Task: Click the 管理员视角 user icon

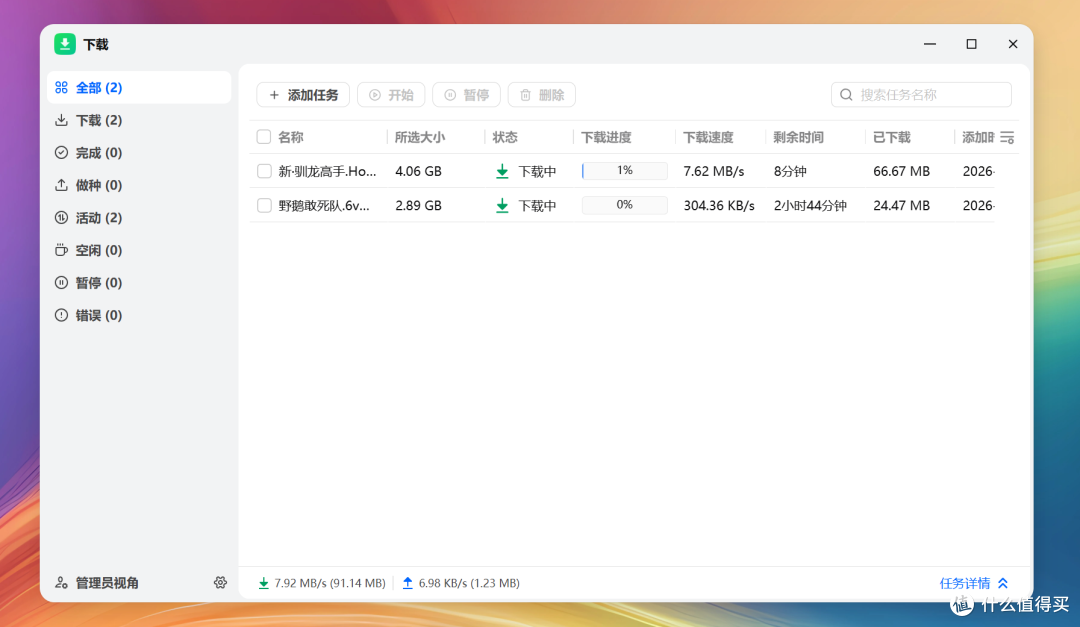Action: click(x=61, y=583)
